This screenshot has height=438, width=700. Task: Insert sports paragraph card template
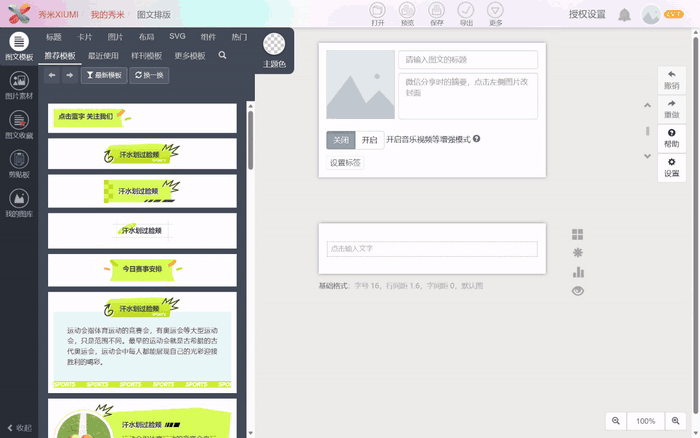(x=142, y=342)
